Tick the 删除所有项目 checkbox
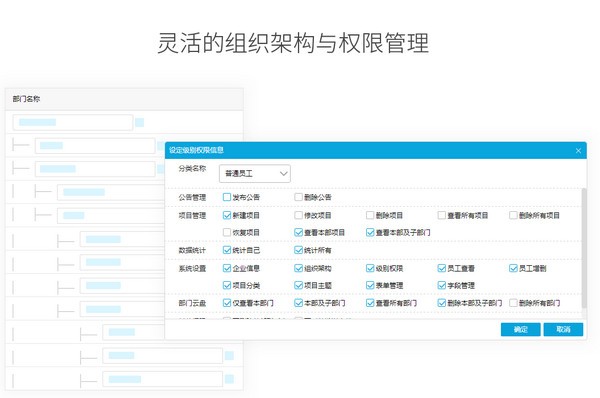The width and height of the screenshot is (600, 398). [x=513, y=215]
